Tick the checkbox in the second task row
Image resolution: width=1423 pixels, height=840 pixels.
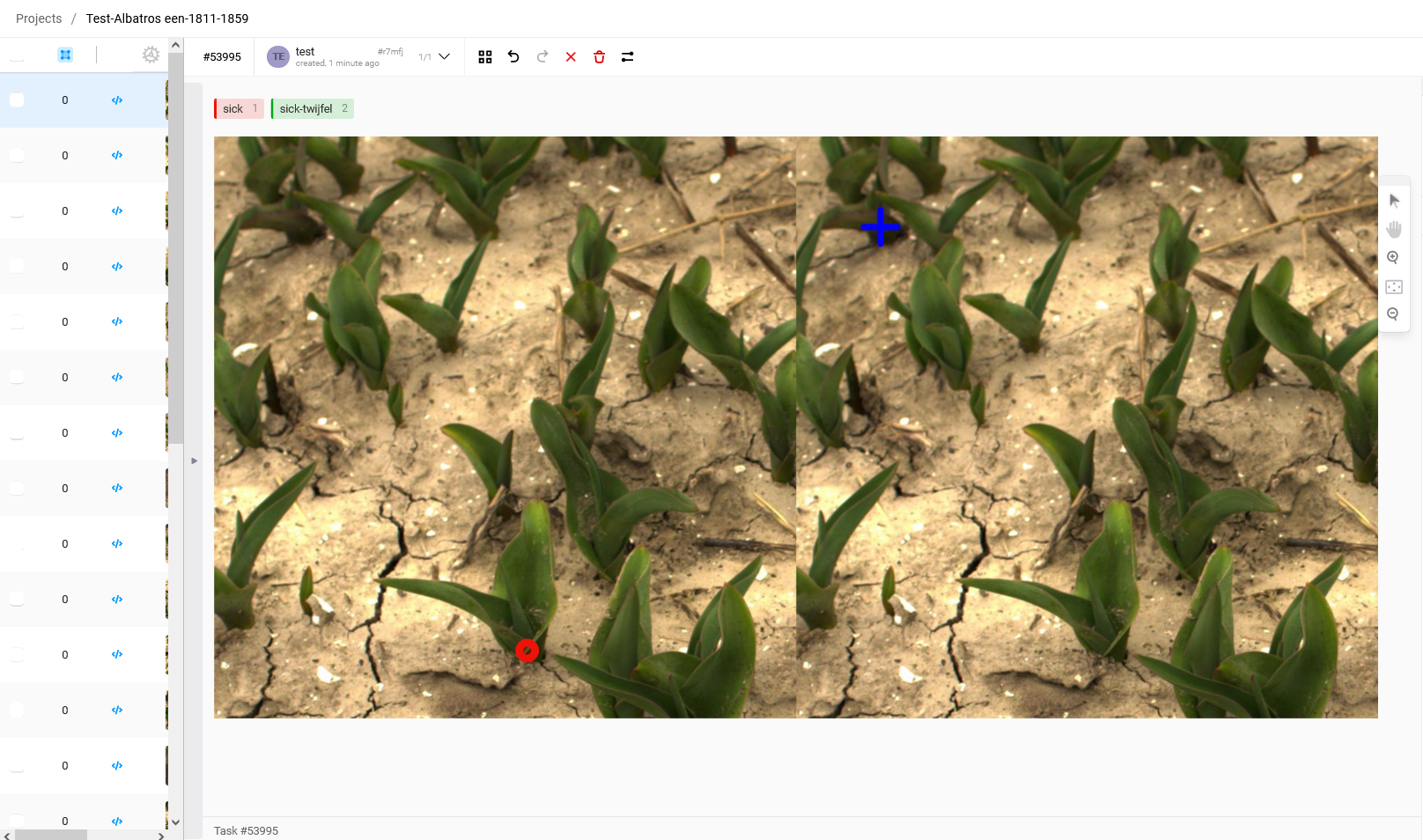click(x=17, y=156)
